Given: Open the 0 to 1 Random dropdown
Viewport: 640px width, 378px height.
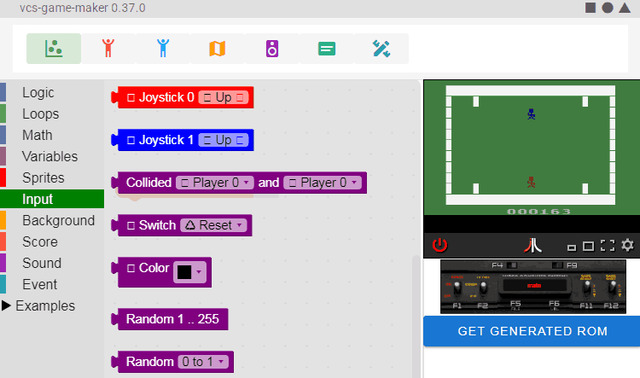Looking at the screenshot, I should tap(203, 362).
